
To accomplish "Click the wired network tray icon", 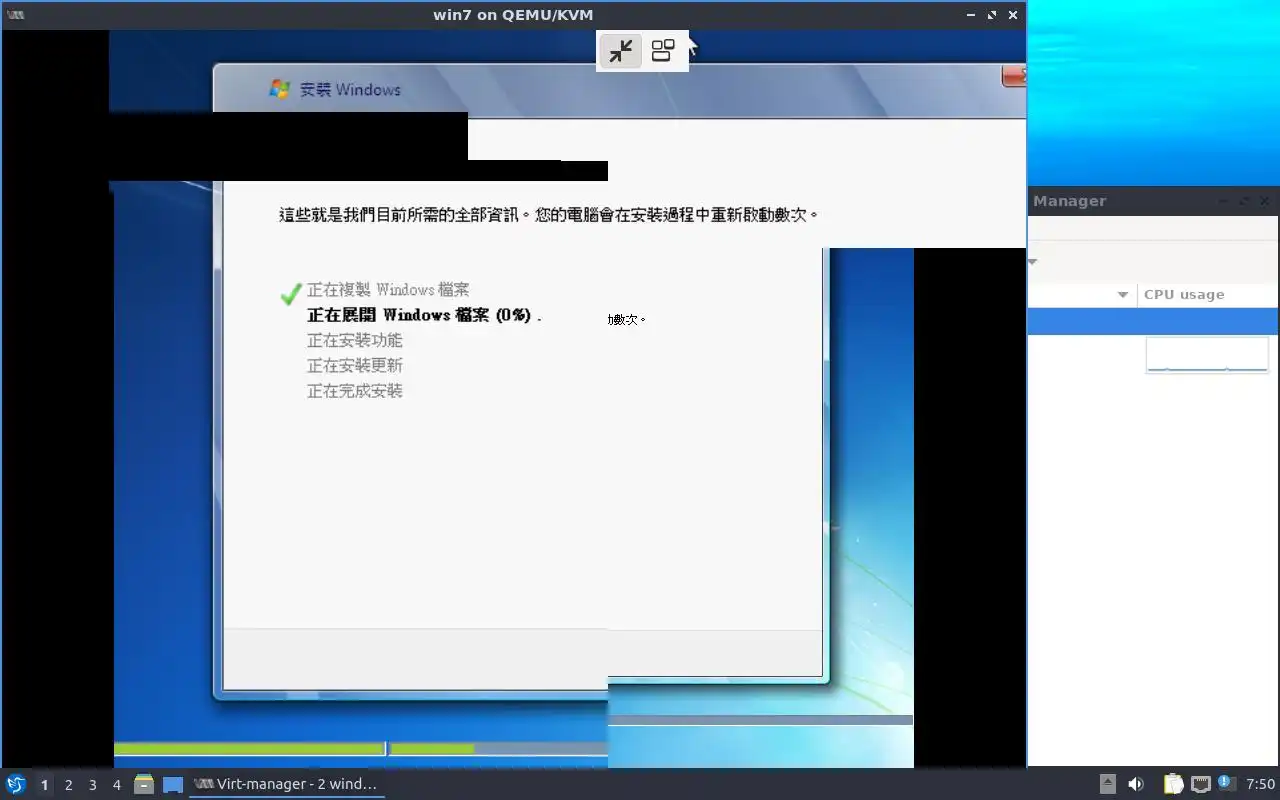I will 1200,784.
